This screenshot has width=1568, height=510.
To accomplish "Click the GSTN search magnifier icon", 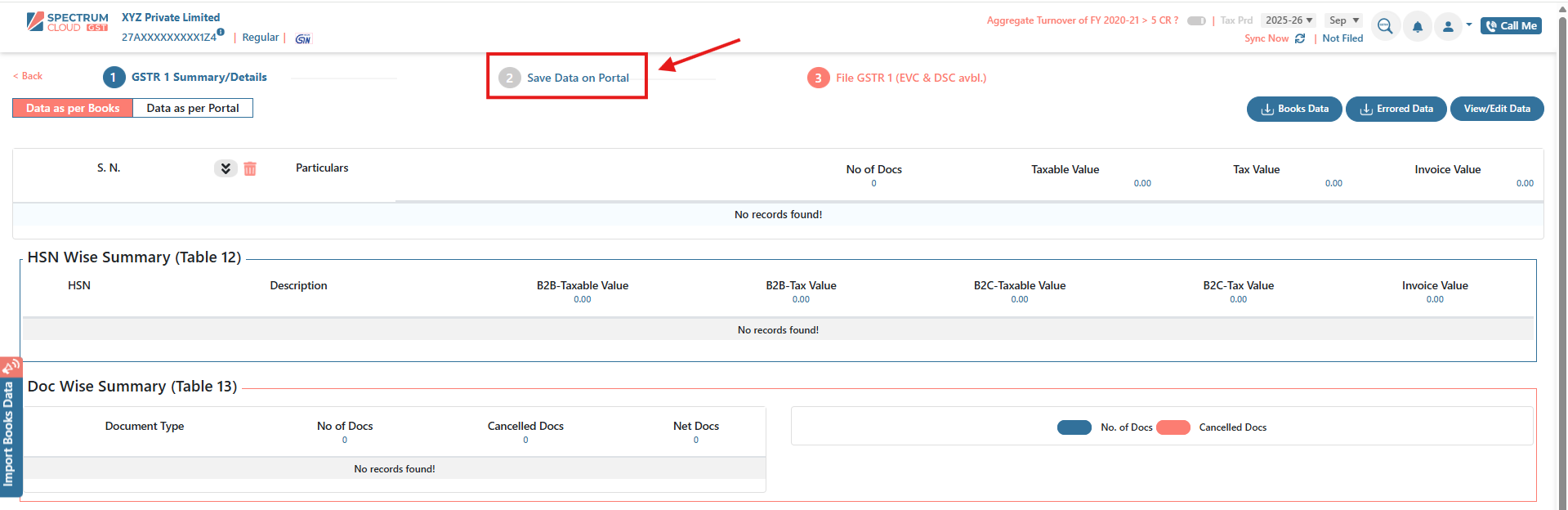I will (1384, 26).
